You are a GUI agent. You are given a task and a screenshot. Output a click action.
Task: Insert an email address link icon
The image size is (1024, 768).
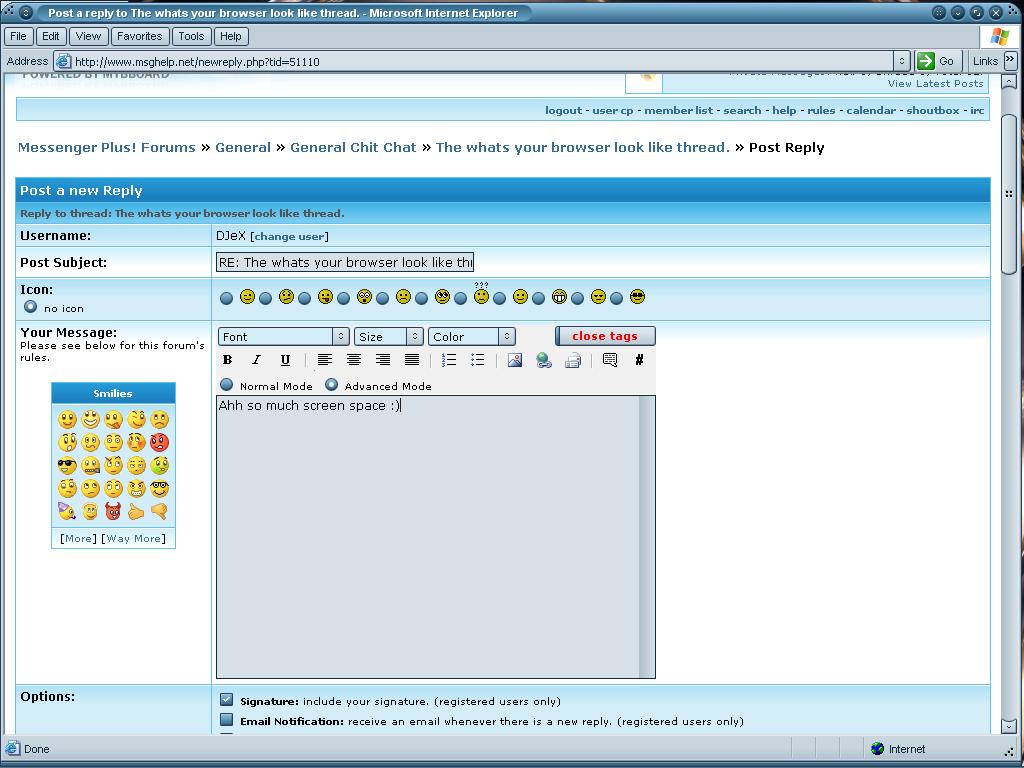coord(573,360)
